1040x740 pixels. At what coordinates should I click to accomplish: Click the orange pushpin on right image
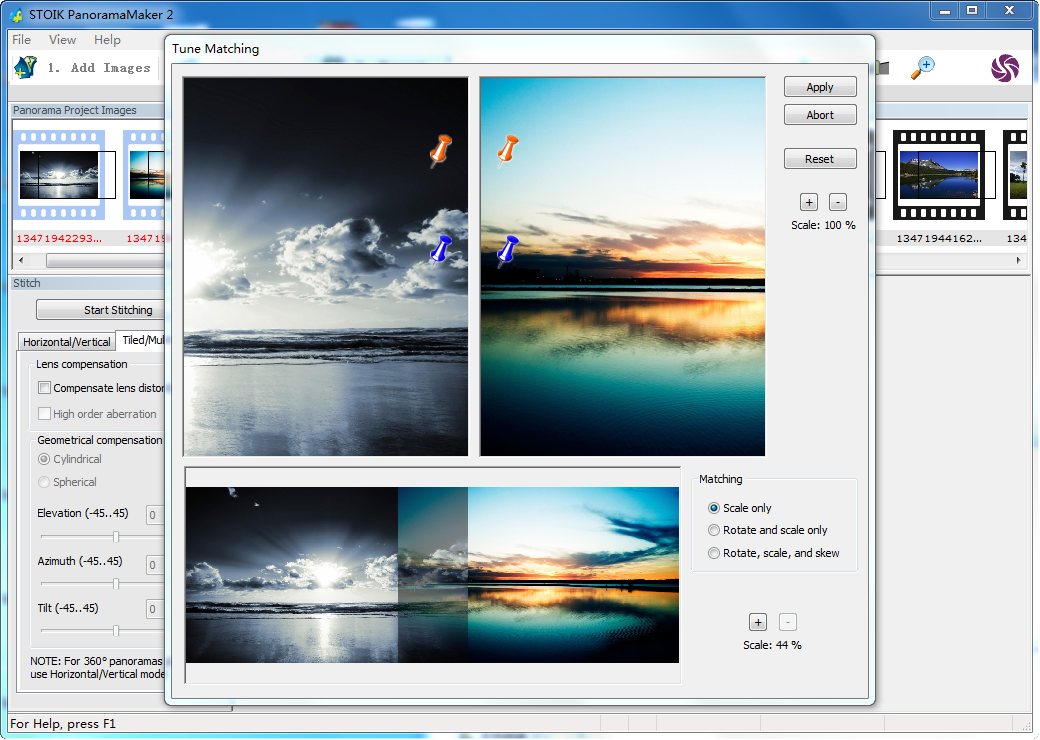coord(508,149)
